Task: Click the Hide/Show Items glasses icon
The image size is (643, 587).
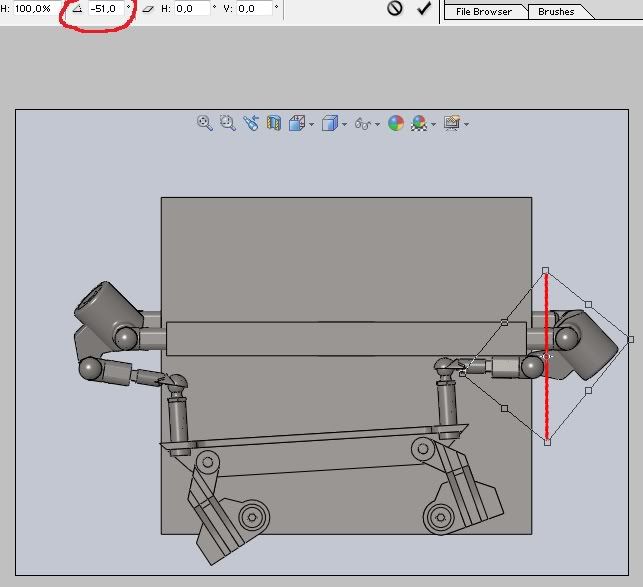Action: (x=363, y=123)
